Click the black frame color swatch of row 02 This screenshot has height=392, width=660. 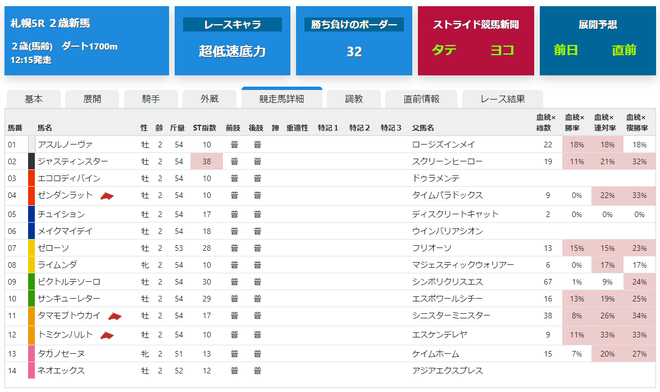click(31, 162)
